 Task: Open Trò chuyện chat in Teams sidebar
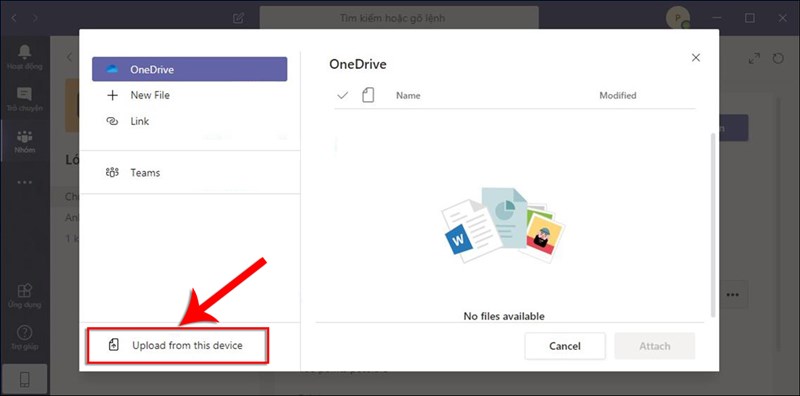[24, 99]
